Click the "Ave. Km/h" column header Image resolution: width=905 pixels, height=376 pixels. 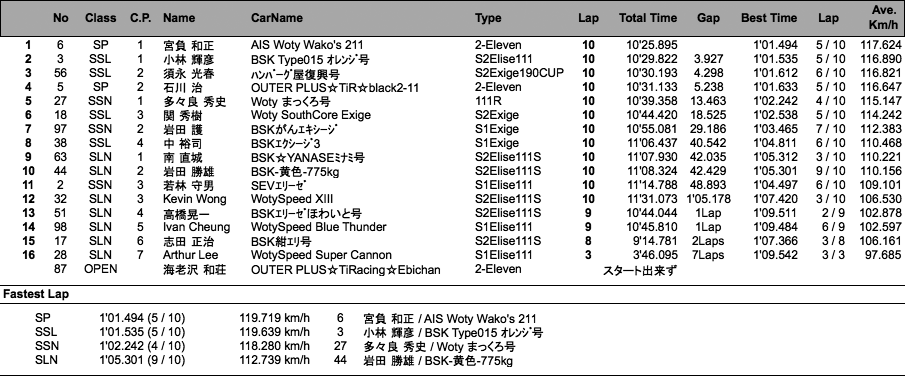click(884, 18)
